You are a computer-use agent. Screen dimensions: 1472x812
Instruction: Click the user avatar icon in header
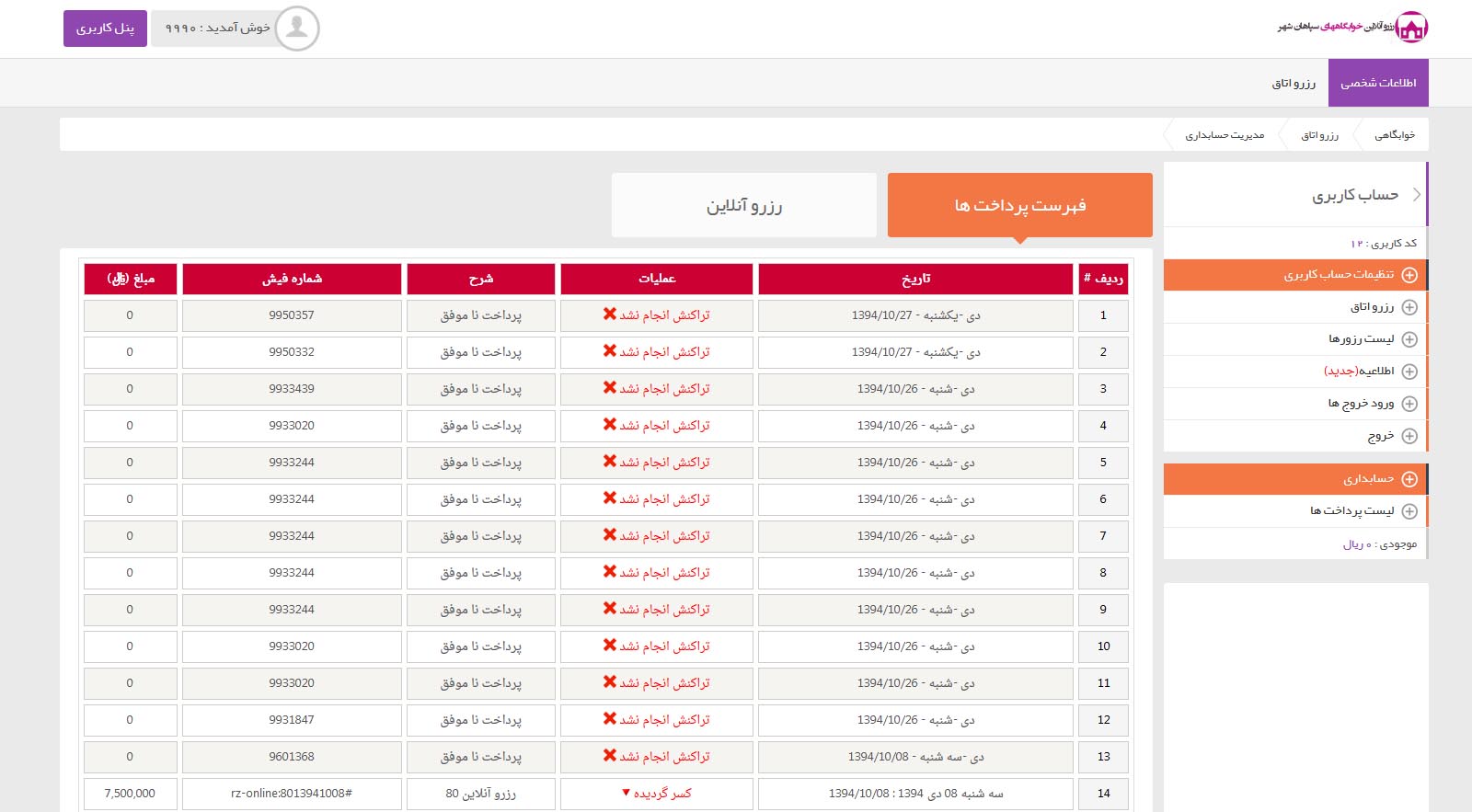(x=296, y=29)
